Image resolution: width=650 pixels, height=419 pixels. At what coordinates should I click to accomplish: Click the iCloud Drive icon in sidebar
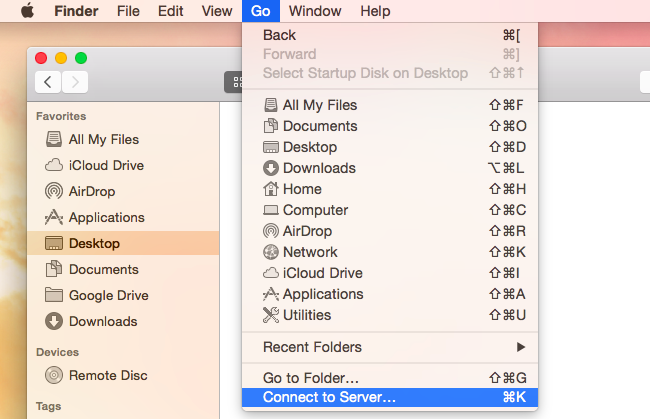pyautogui.click(x=54, y=165)
